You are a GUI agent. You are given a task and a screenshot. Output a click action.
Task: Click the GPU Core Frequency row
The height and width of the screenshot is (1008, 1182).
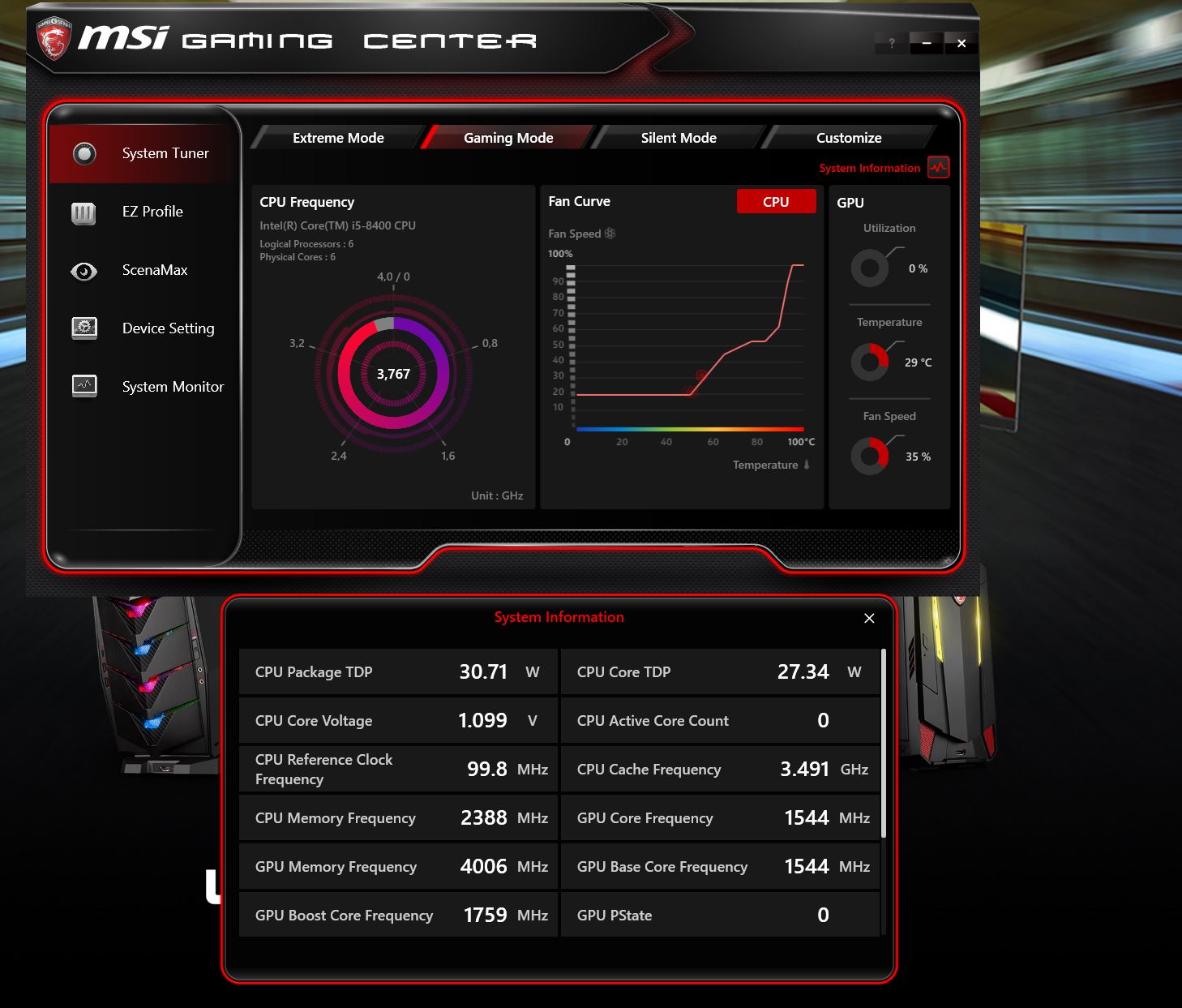[720, 817]
